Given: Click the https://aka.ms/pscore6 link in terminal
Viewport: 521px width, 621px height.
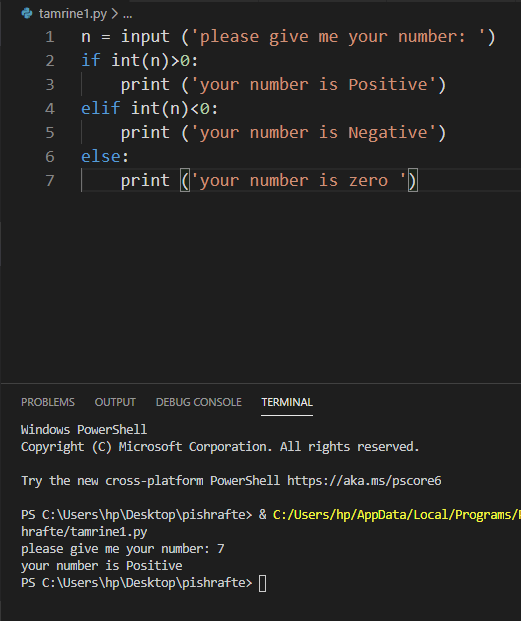Looking at the screenshot, I should tap(364, 481).
